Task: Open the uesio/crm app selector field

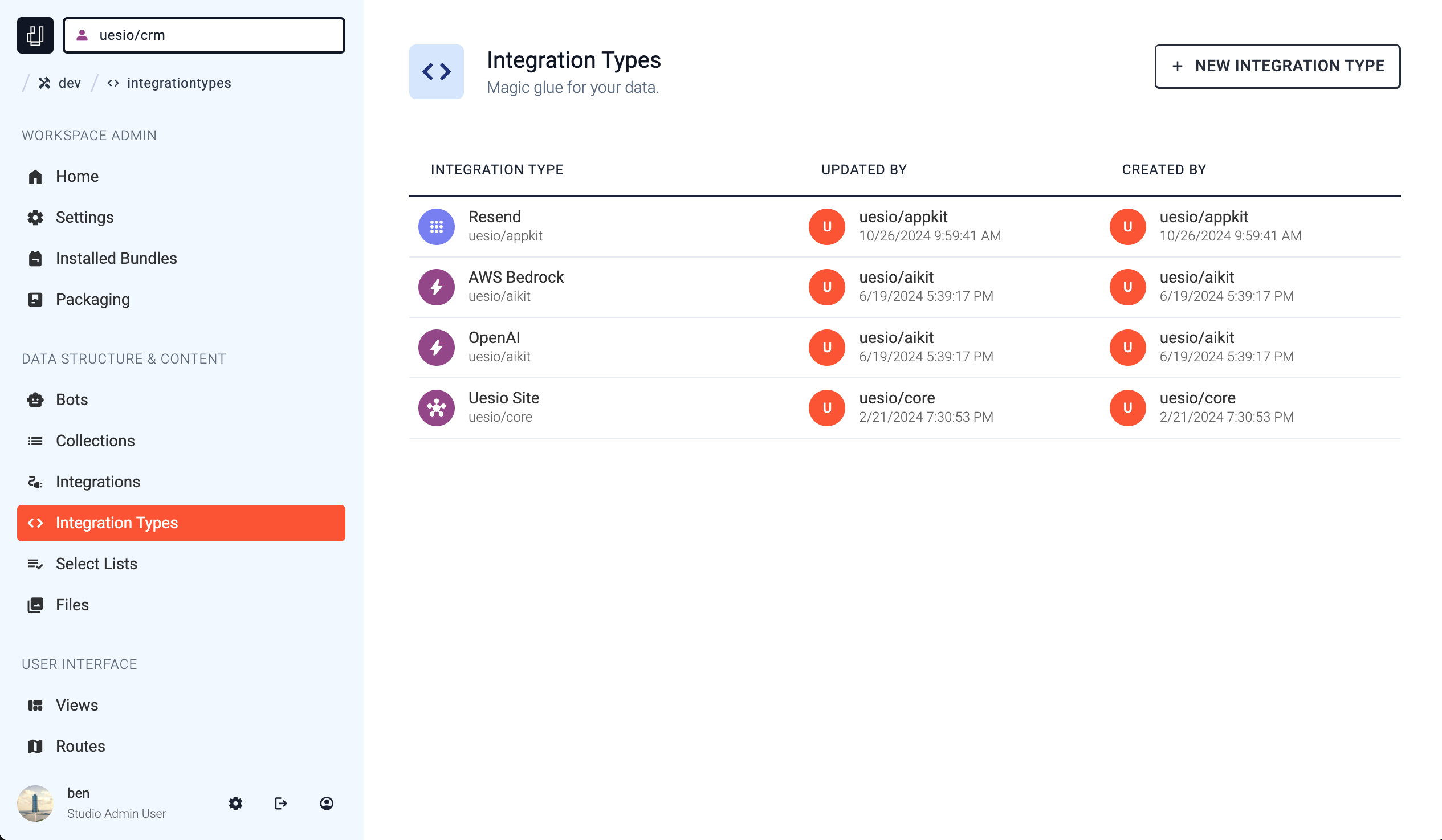Action: (203, 35)
